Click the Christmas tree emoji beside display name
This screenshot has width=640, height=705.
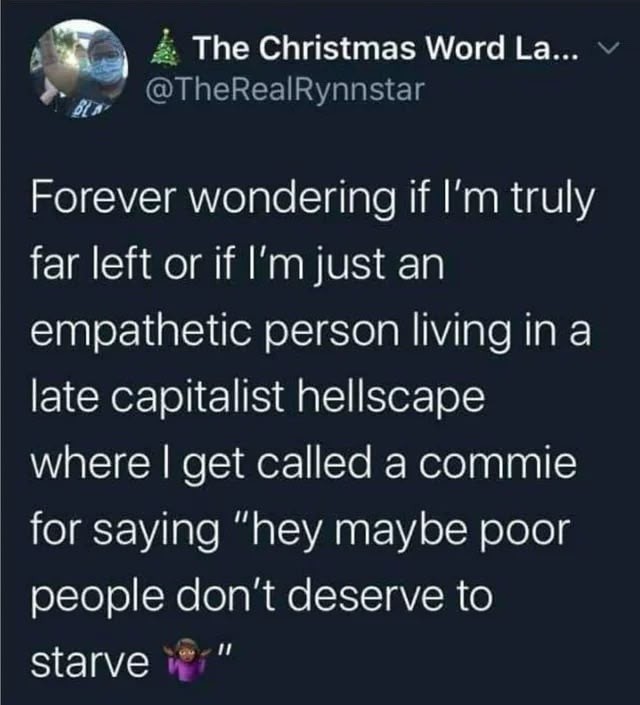[x=167, y=48]
